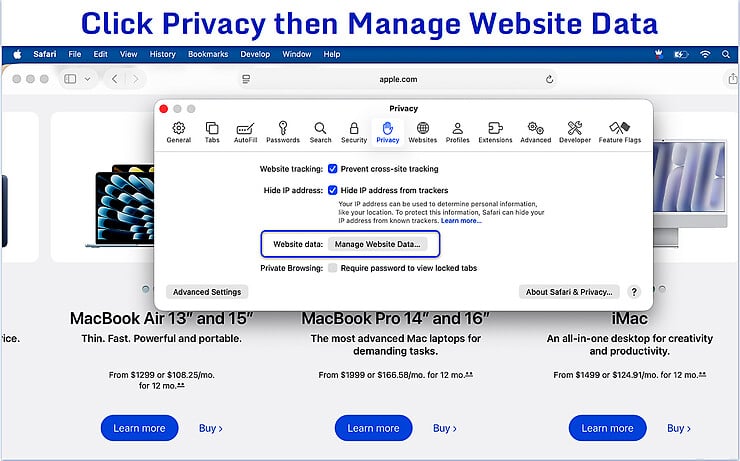
Task: Open the Extensions settings pane
Action: tap(495, 133)
